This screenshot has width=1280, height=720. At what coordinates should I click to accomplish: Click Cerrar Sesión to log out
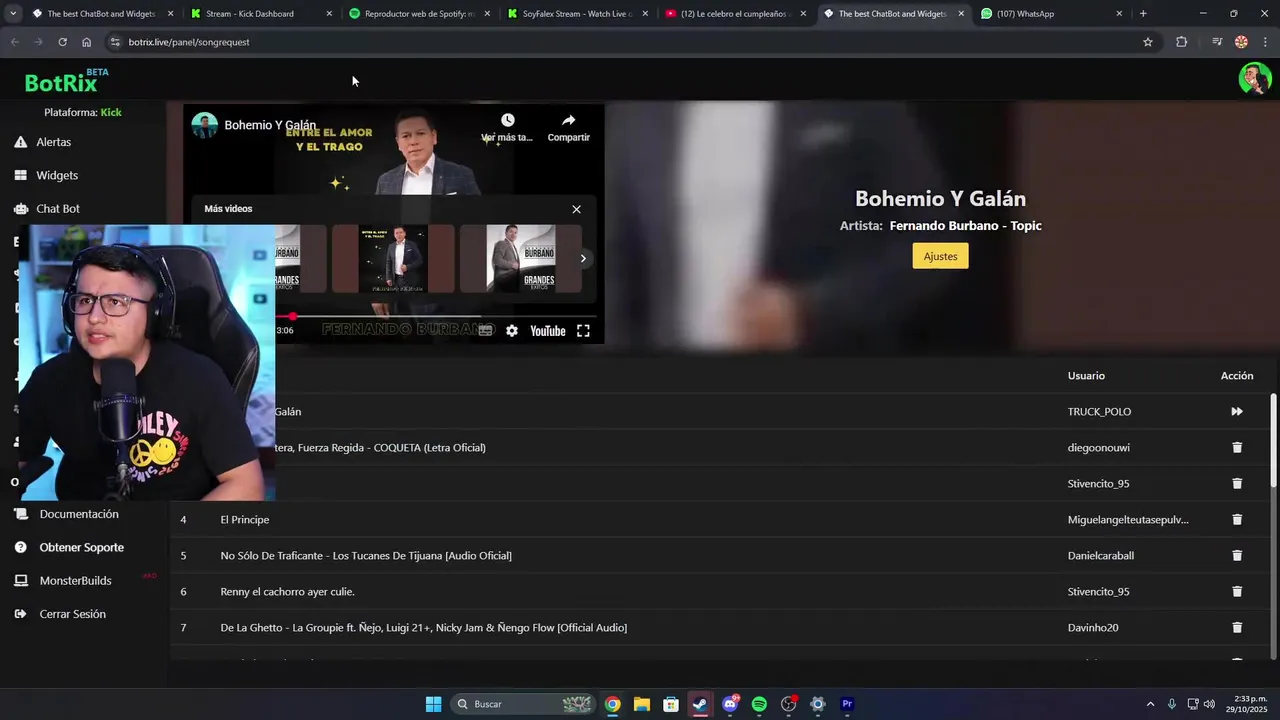pos(72,614)
